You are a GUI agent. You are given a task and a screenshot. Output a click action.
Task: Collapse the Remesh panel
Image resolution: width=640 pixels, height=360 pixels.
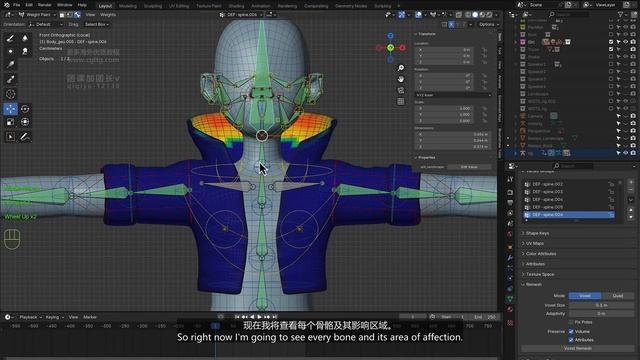click(533, 284)
